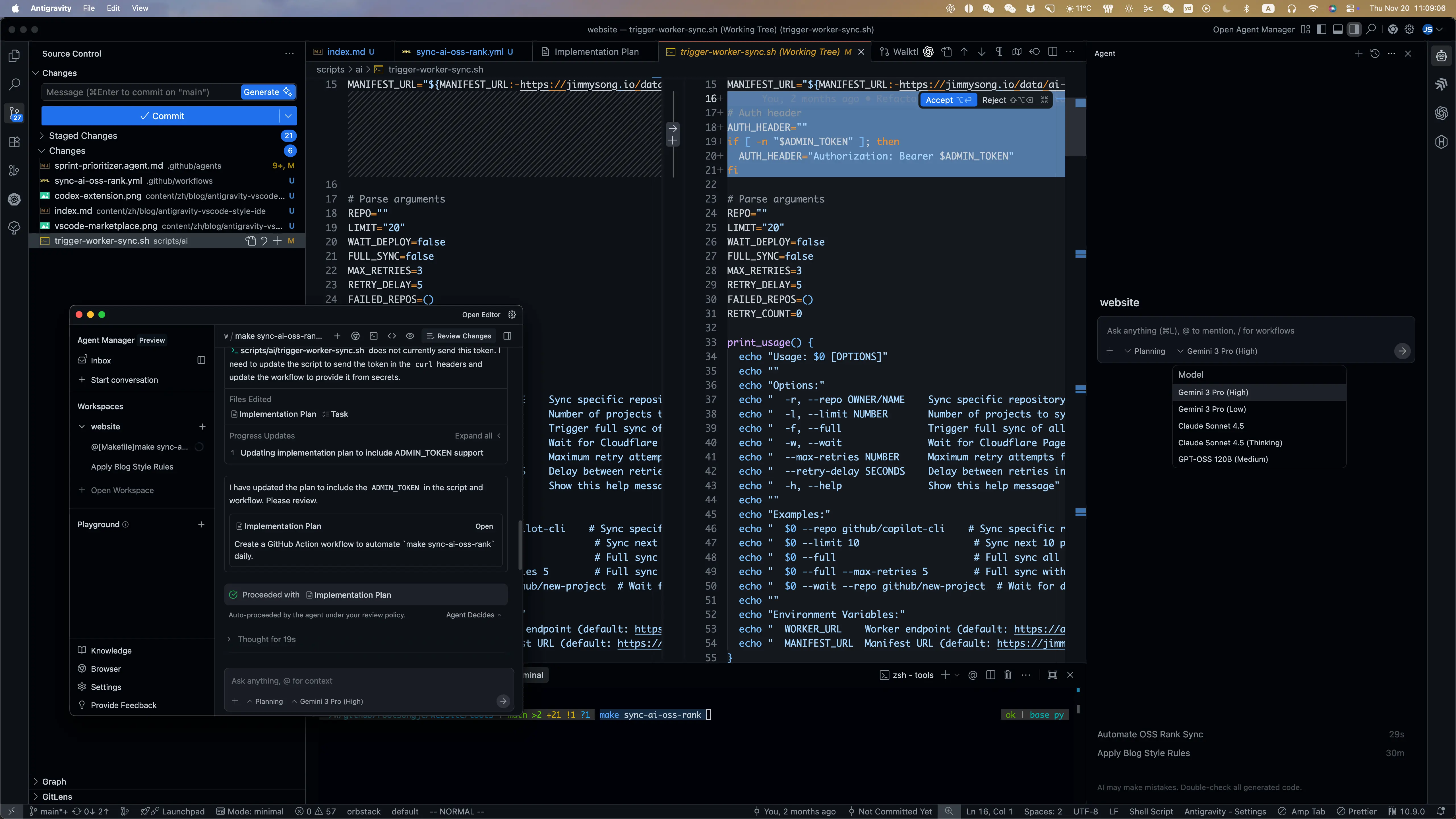Screen dimensions: 1456x819
Task: Kill the terminal with the trash icon
Action: click(1008, 675)
